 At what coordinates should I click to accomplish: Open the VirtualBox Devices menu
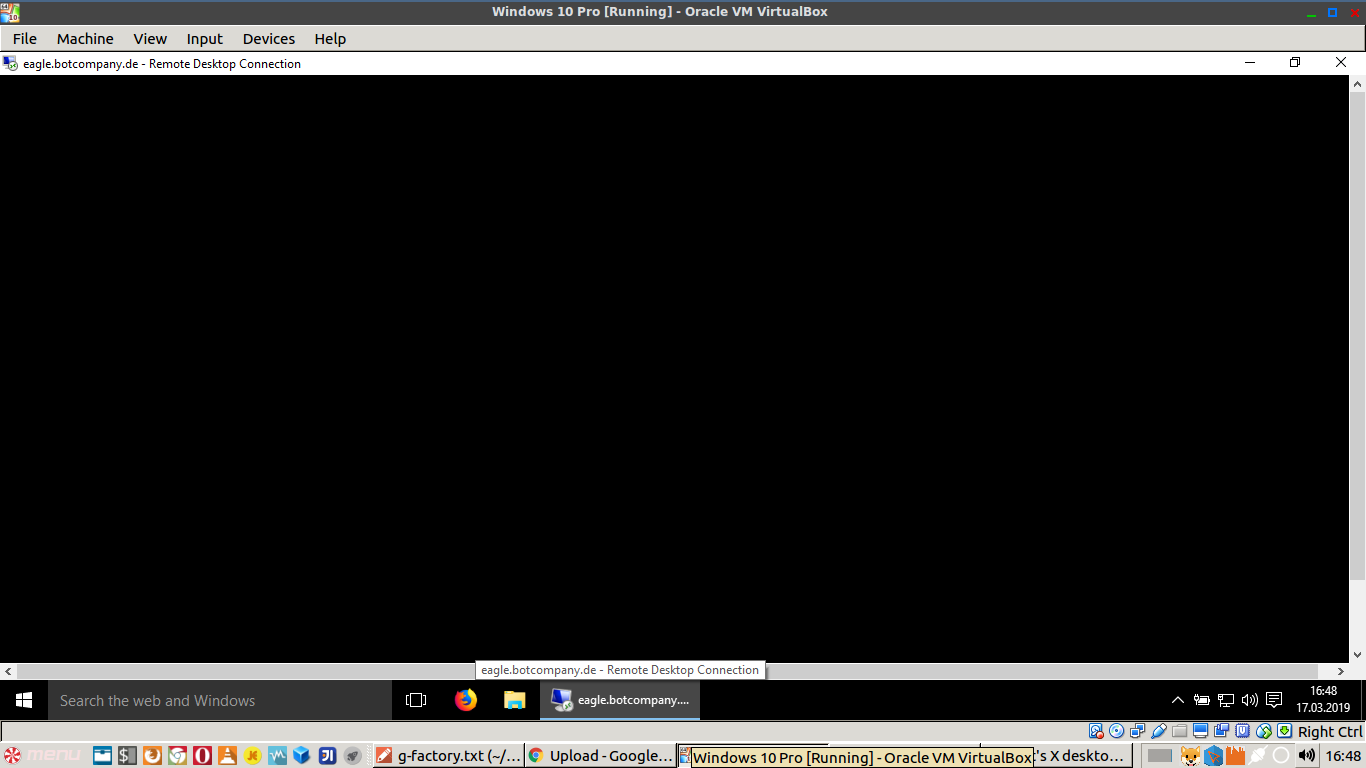(x=268, y=39)
